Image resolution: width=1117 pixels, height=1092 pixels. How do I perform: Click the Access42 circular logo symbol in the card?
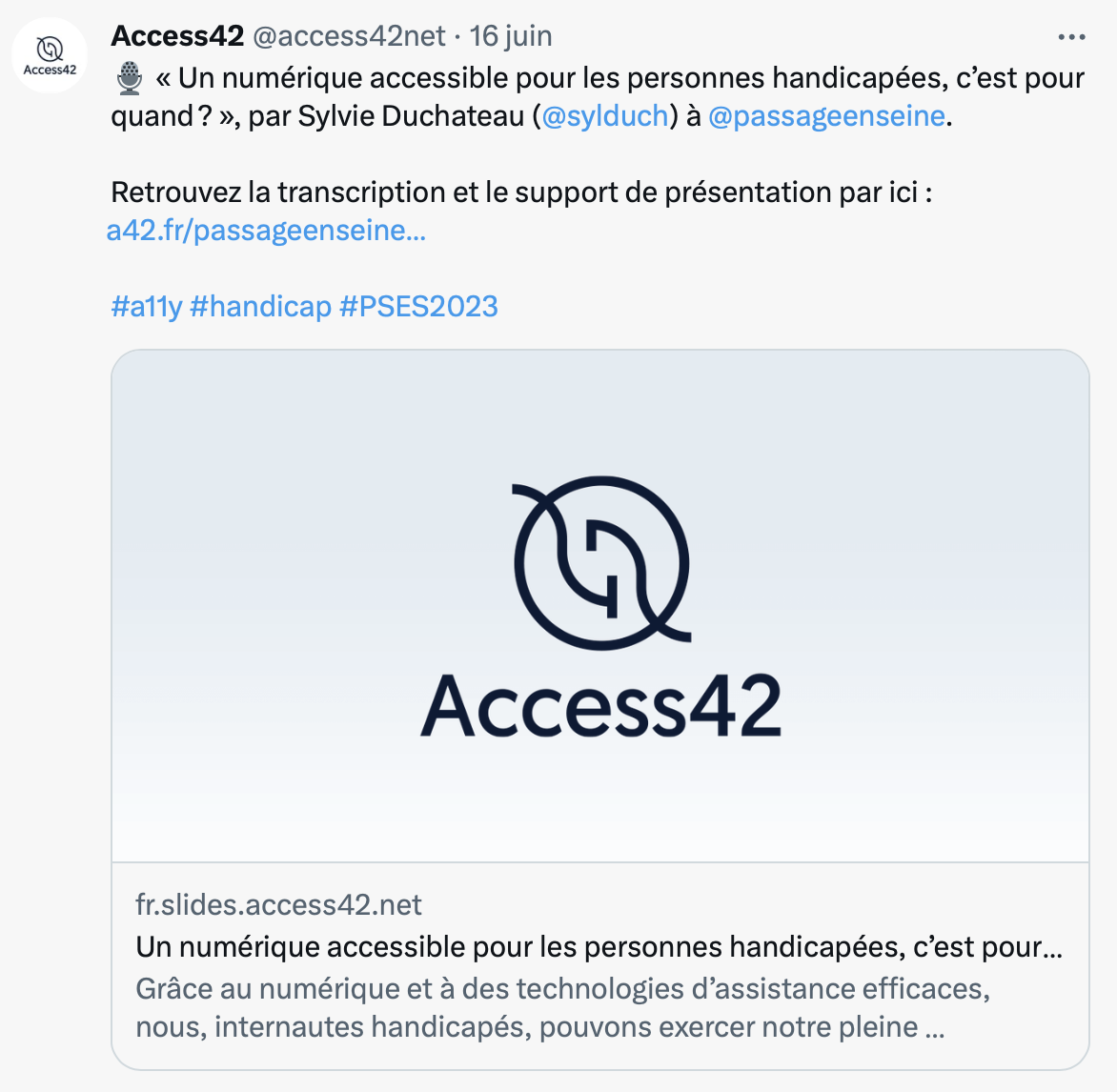(601, 562)
